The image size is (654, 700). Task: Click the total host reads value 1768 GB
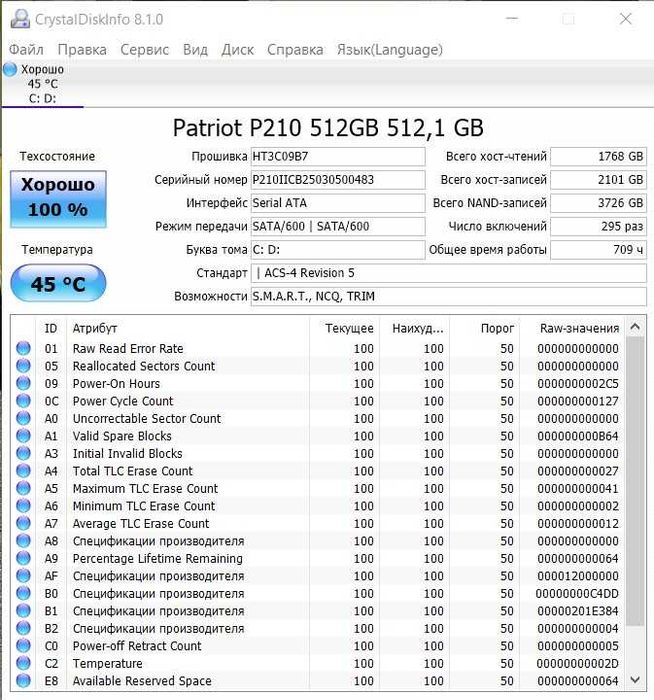tap(598, 157)
